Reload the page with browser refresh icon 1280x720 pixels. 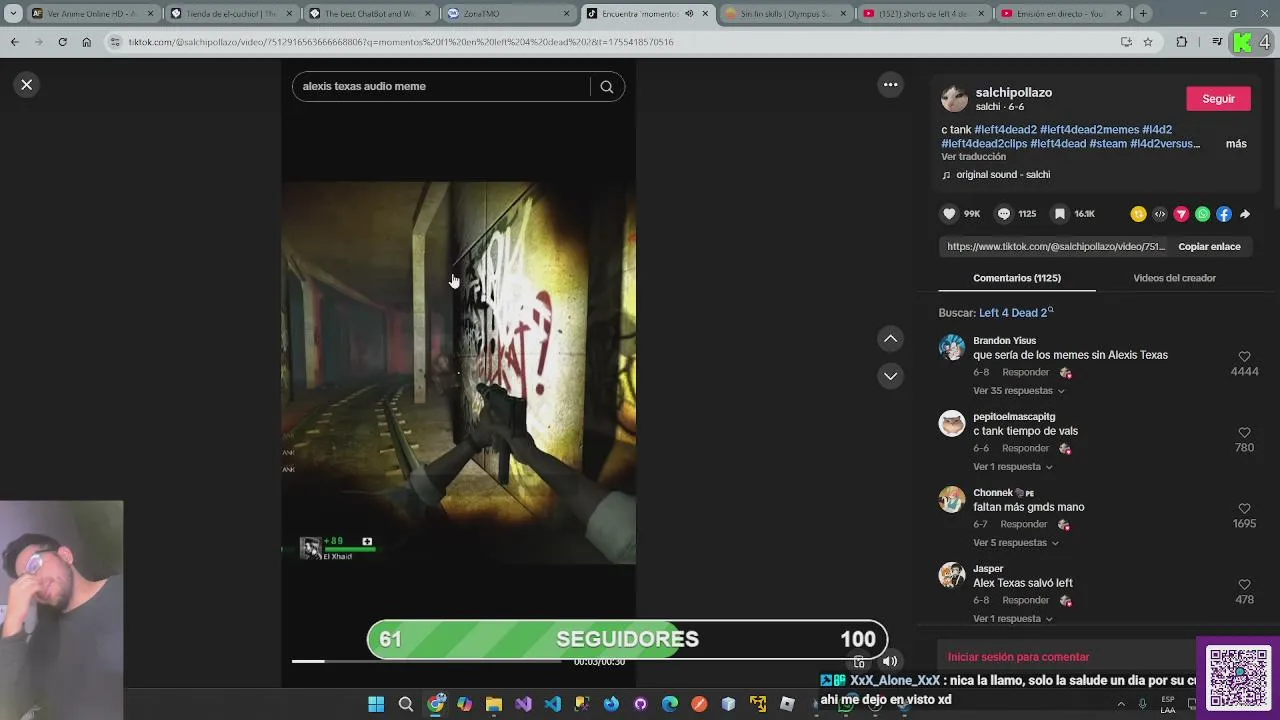tap(62, 42)
